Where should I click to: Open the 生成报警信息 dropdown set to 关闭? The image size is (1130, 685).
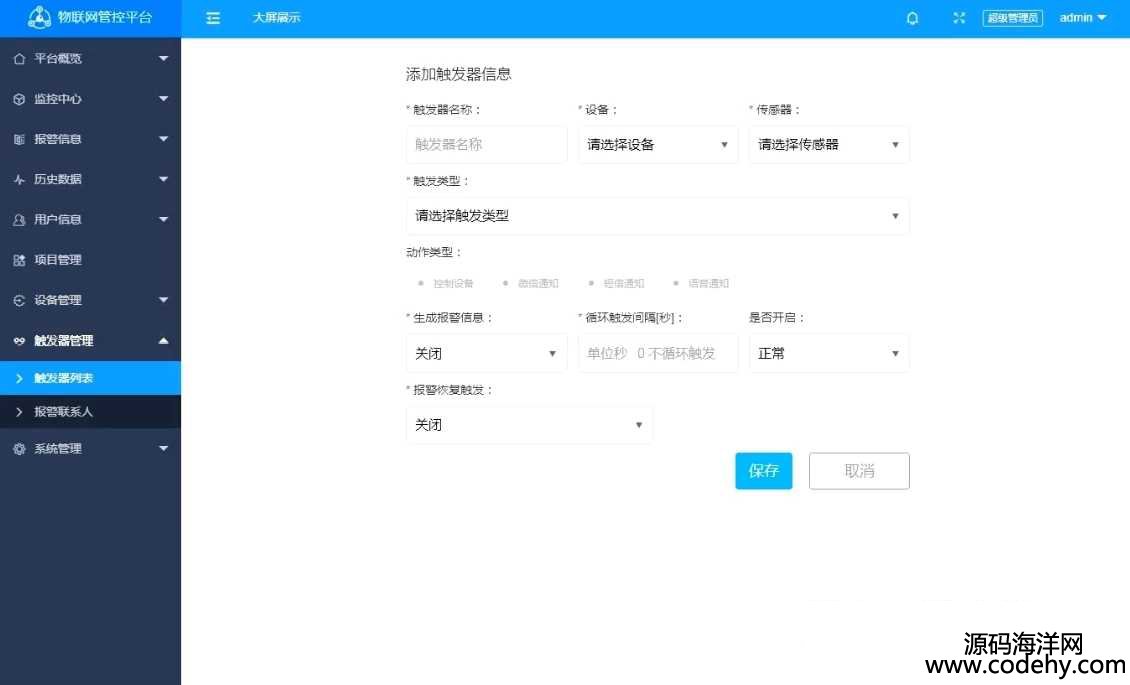(486, 354)
